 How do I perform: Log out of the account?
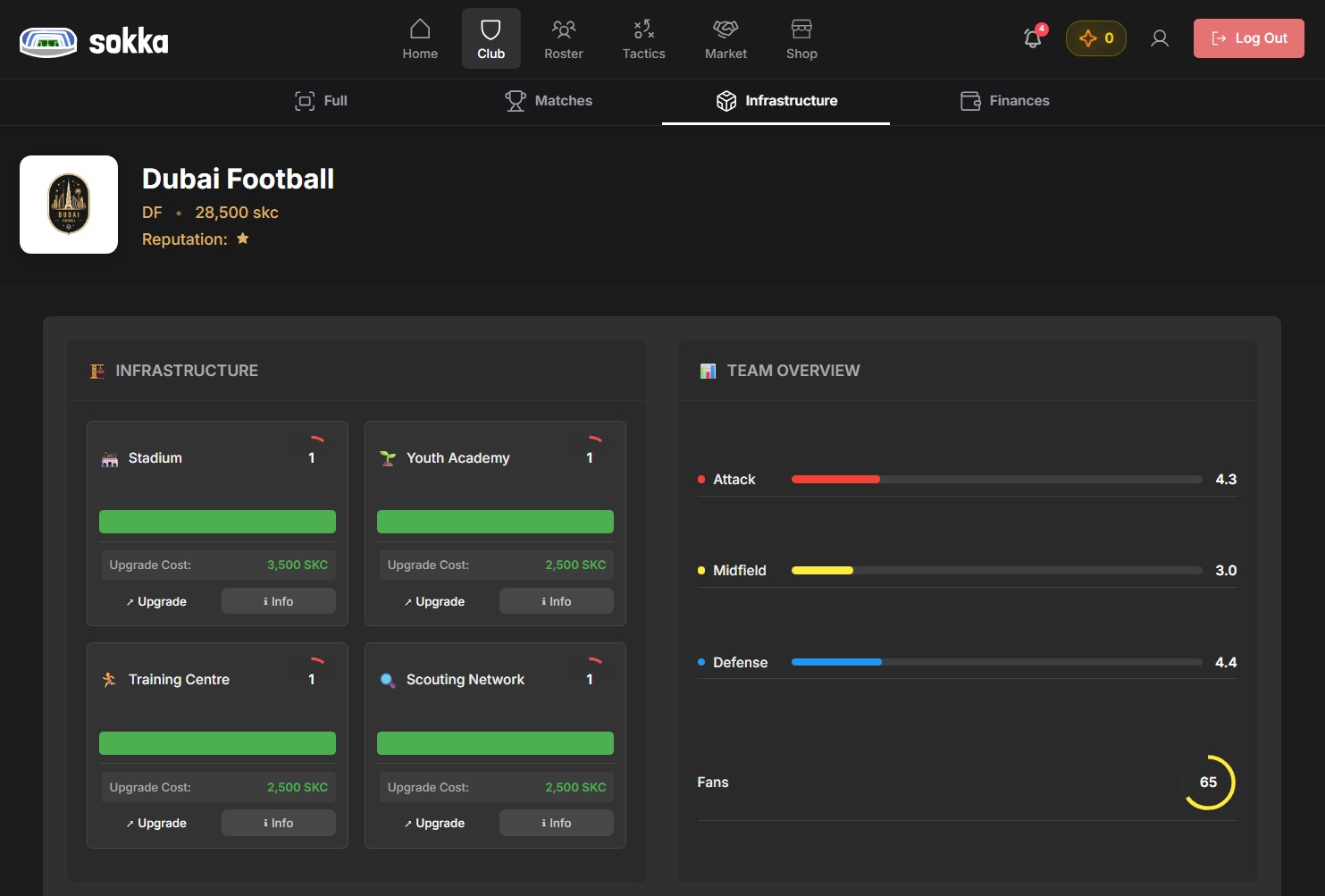pos(1248,38)
